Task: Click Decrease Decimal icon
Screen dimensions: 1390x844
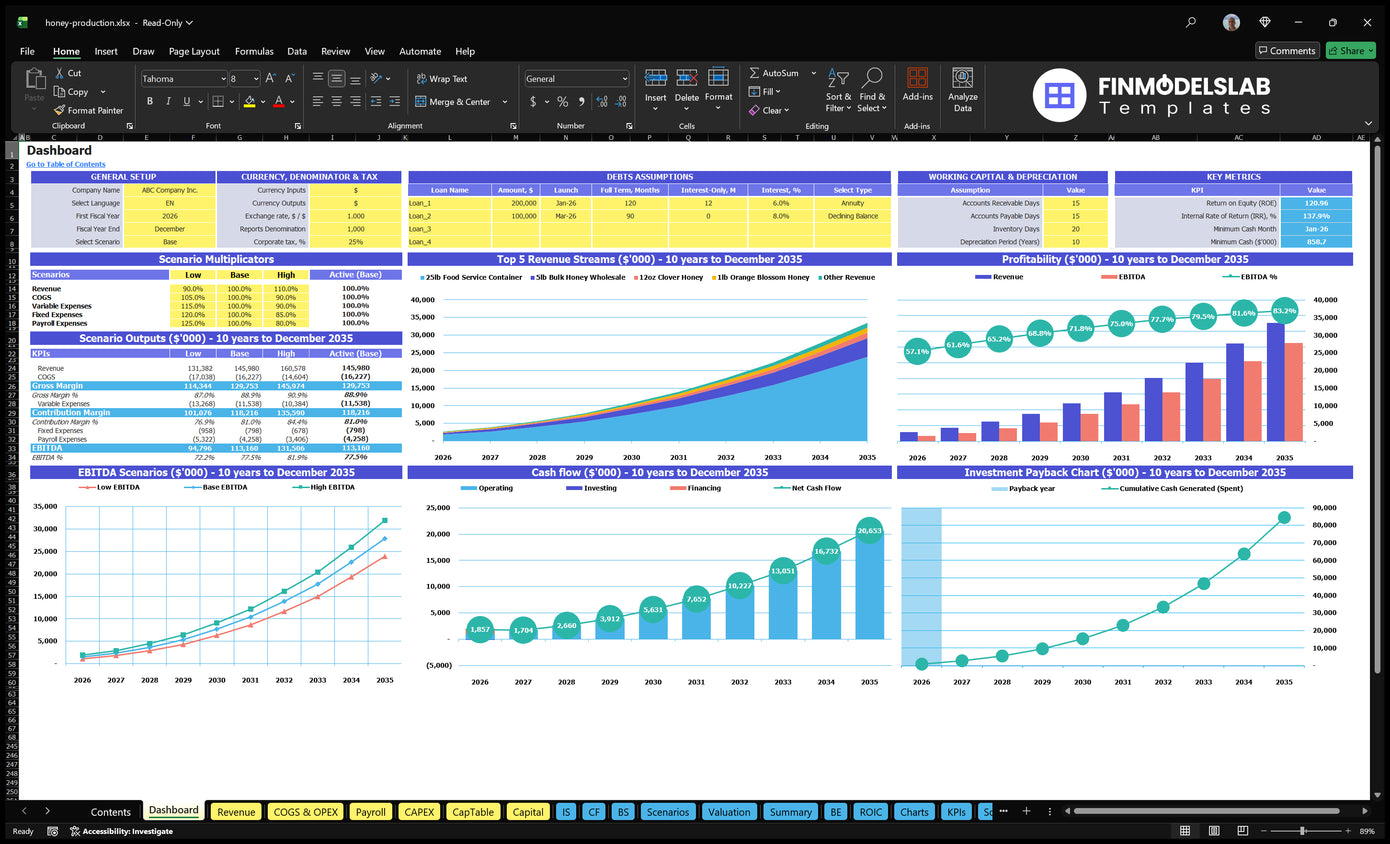Action: click(x=620, y=102)
